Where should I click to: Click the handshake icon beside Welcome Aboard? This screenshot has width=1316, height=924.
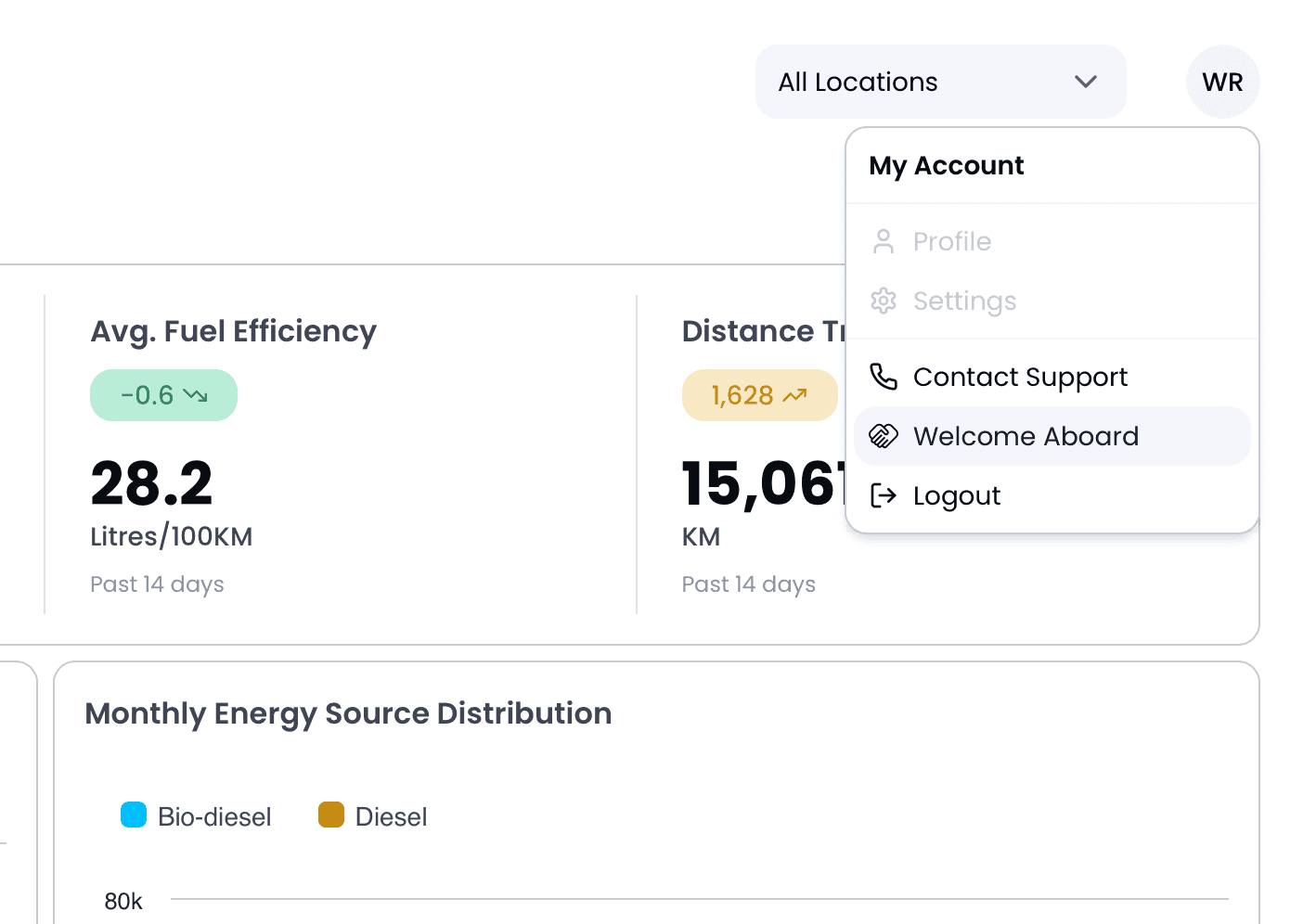883,436
